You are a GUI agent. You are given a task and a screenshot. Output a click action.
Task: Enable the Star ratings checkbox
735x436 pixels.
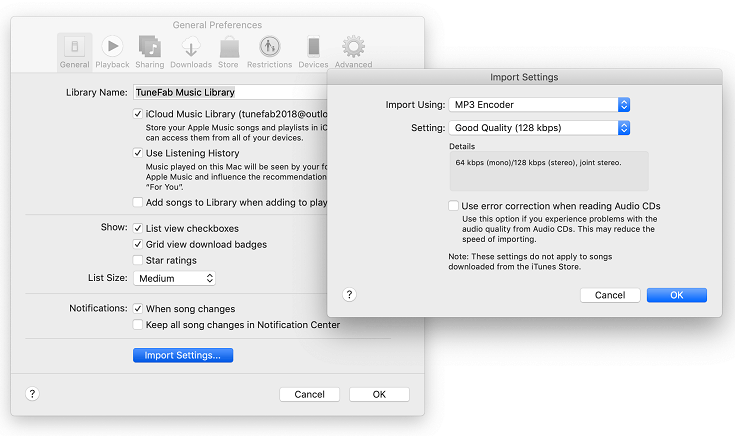click(x=138, y=260)
